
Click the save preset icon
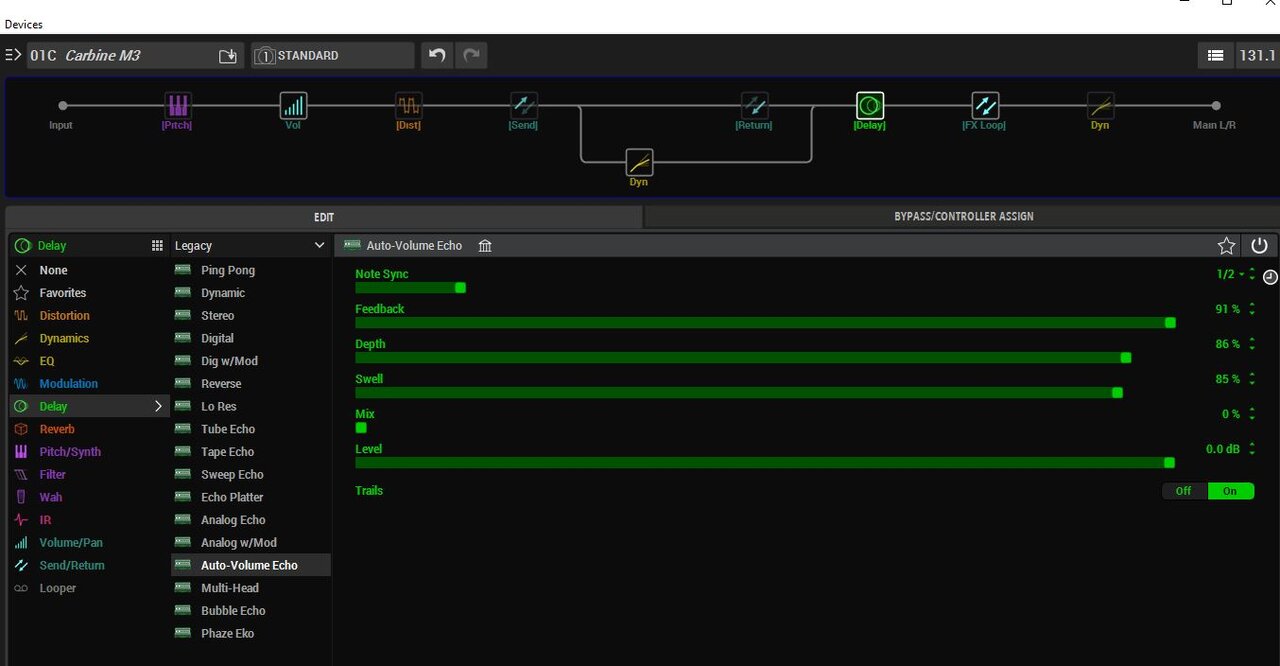click(228, 56)
